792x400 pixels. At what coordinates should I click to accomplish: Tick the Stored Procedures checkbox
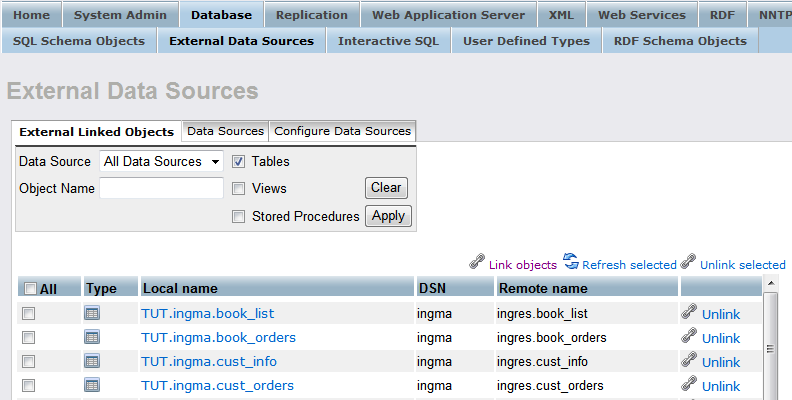[x=239, y=216]
